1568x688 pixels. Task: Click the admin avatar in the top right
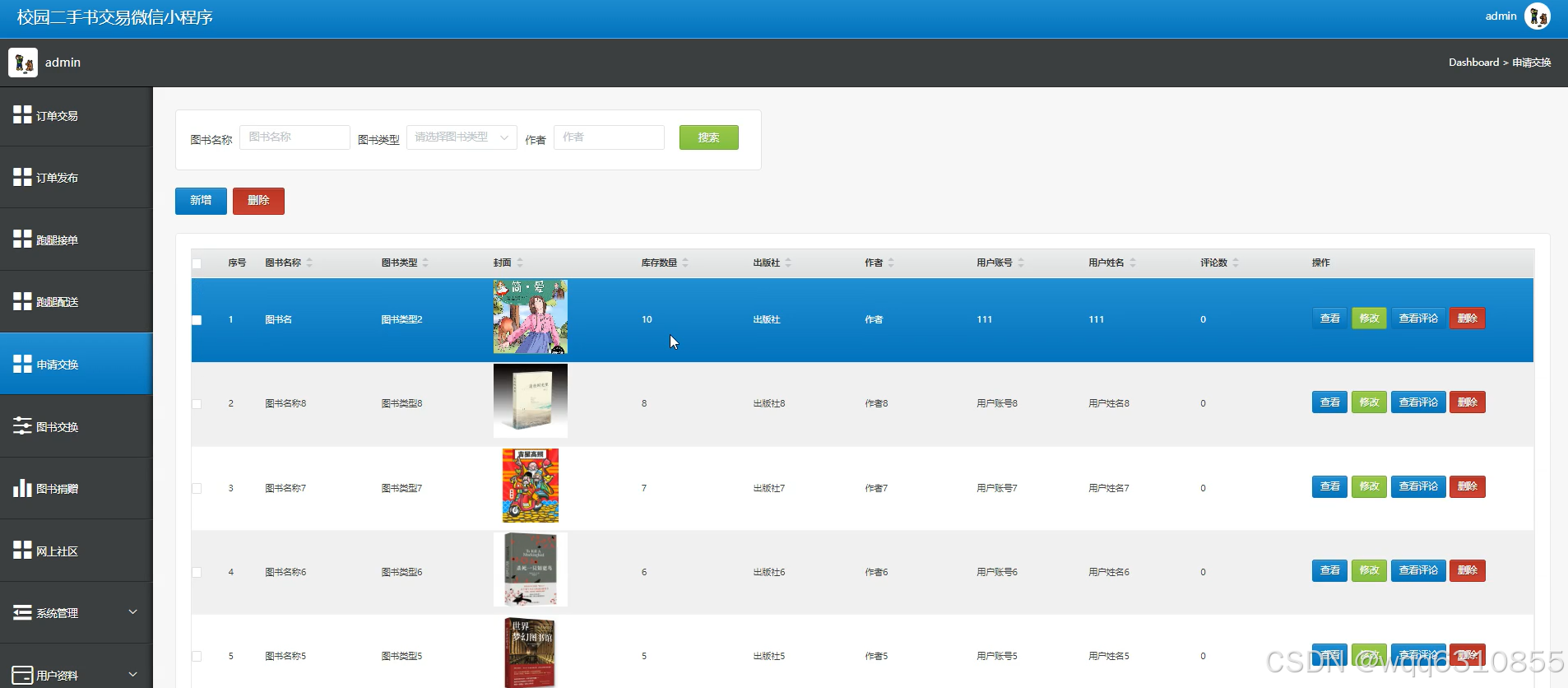[x=1537, y=16]
